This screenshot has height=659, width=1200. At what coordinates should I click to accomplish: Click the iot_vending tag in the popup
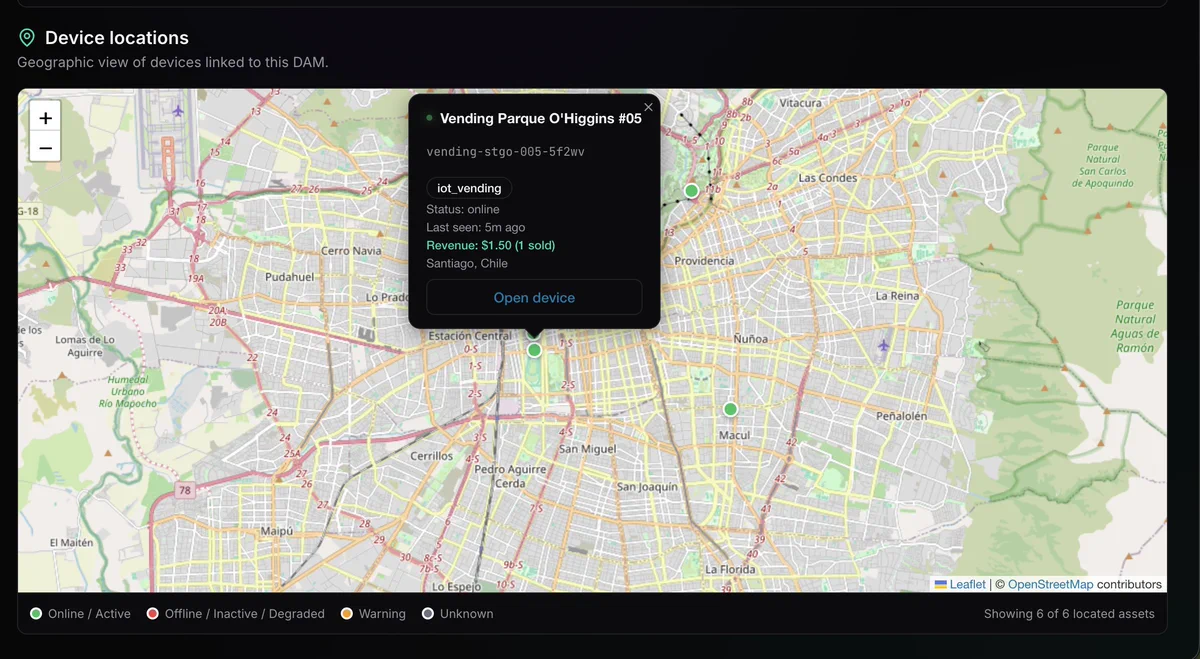[469, 188]
